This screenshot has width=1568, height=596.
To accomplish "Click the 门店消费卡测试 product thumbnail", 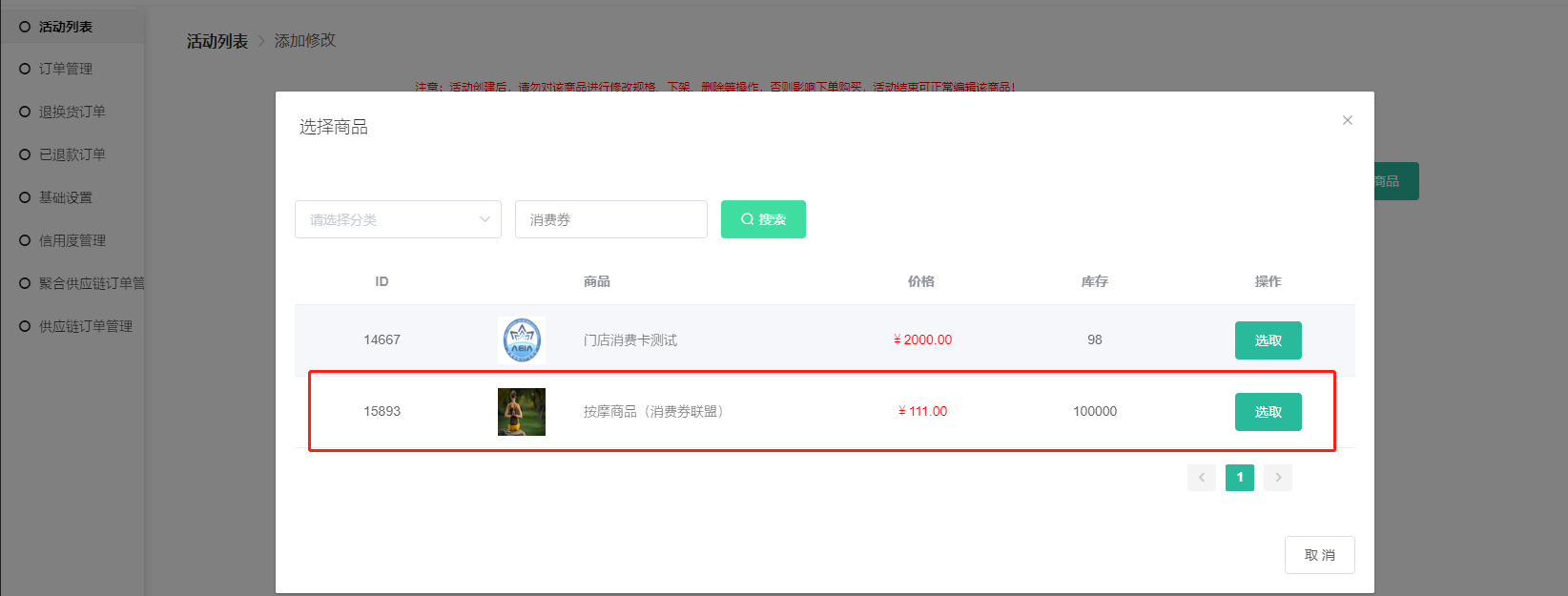I will [522, 340].
